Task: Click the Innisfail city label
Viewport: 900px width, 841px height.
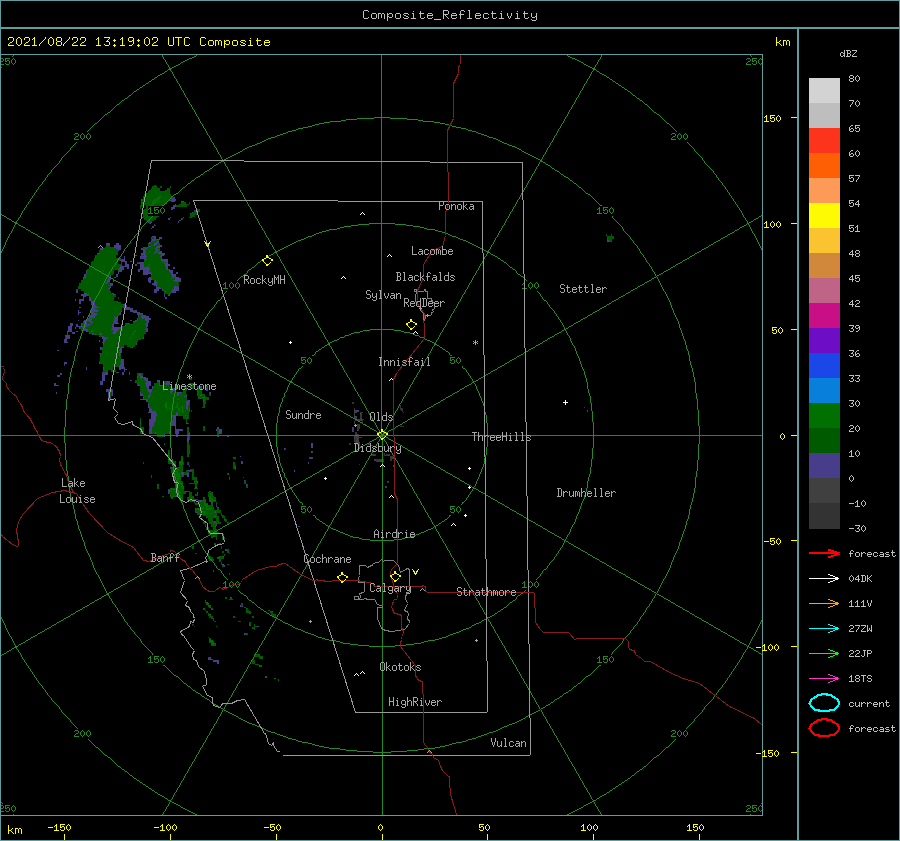Action: click(x=404, y=362)
